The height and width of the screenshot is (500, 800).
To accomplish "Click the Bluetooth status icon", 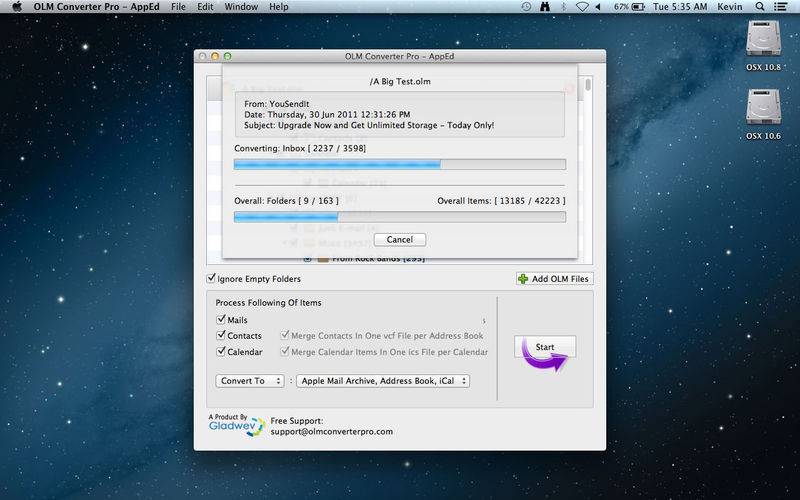I will click(x=564, y=7).
